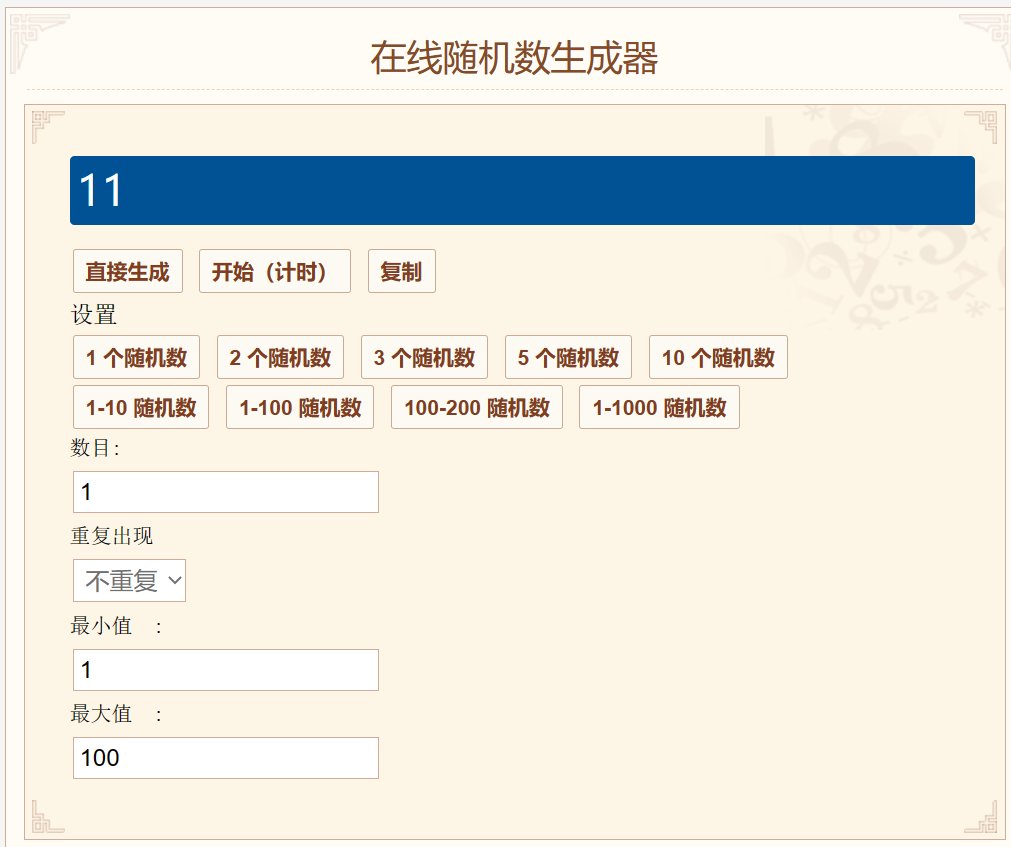Click the 重复出现 label
The width and height of the screenshot is (1011, 847).
[x=112, y=536]
